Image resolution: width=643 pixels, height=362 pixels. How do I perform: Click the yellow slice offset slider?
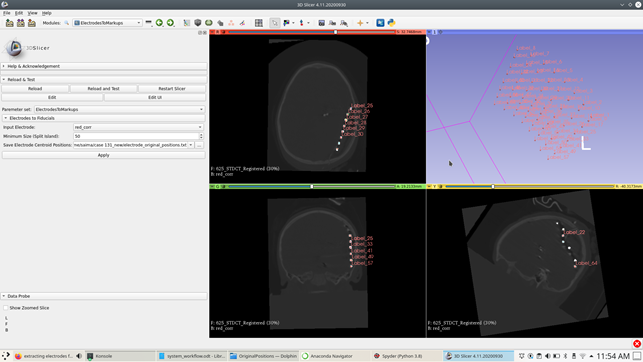[529, 186]
